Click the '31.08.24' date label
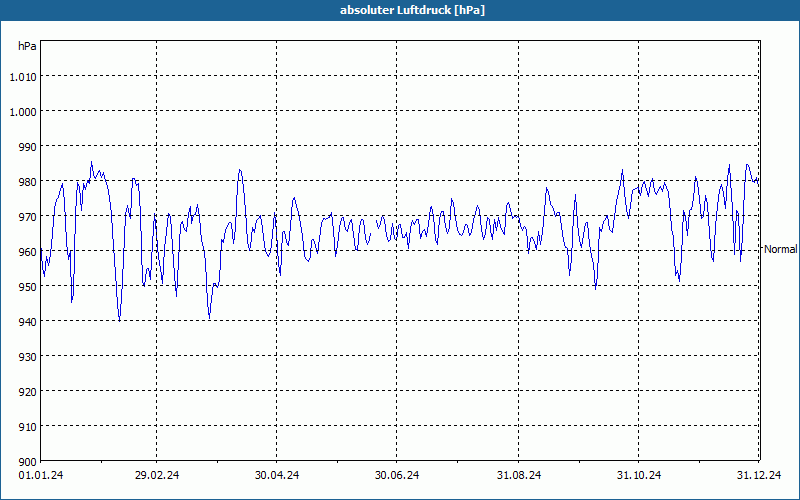 (x=519, y=475)
